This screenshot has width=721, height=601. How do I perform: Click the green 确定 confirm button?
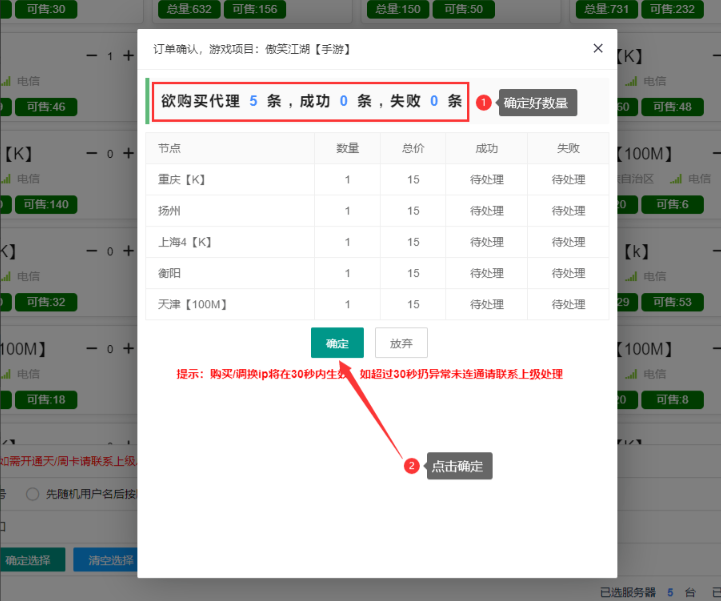coord(337,343)
